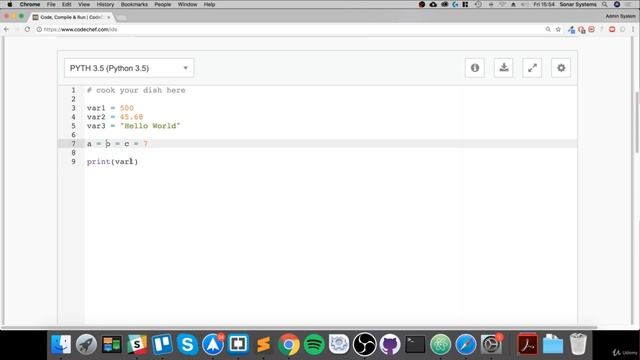Open the Edit menu
640x360 pixels.
point(67,4)
